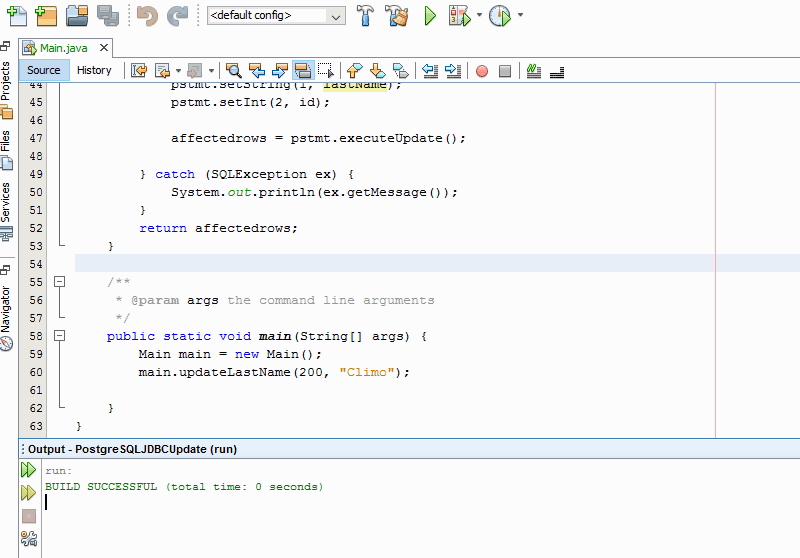Close the Main.java editor tab
This screenshot has height=558, width=800.
104,48
